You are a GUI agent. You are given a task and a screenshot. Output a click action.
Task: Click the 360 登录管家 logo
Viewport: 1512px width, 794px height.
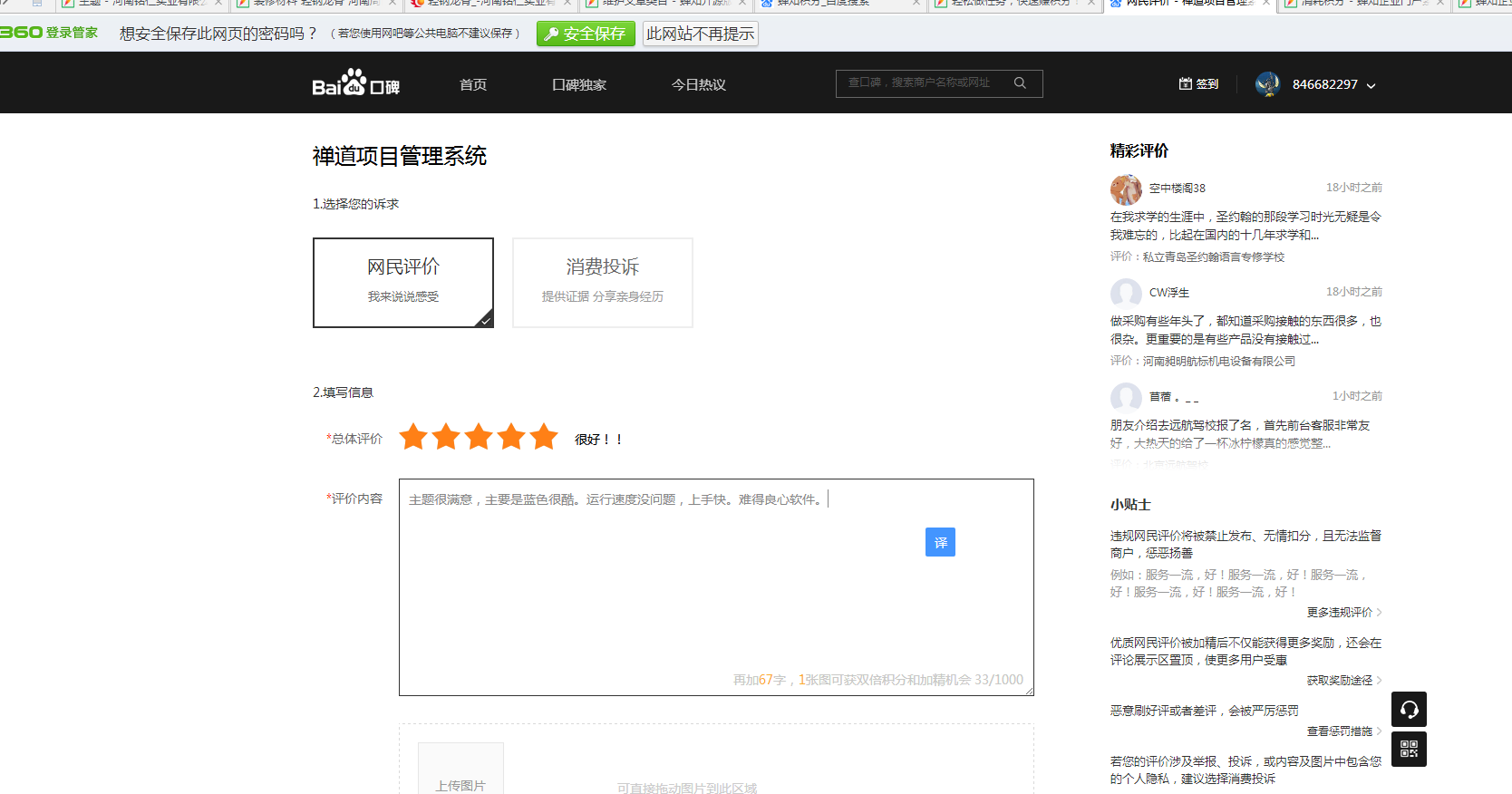point(49,33)
